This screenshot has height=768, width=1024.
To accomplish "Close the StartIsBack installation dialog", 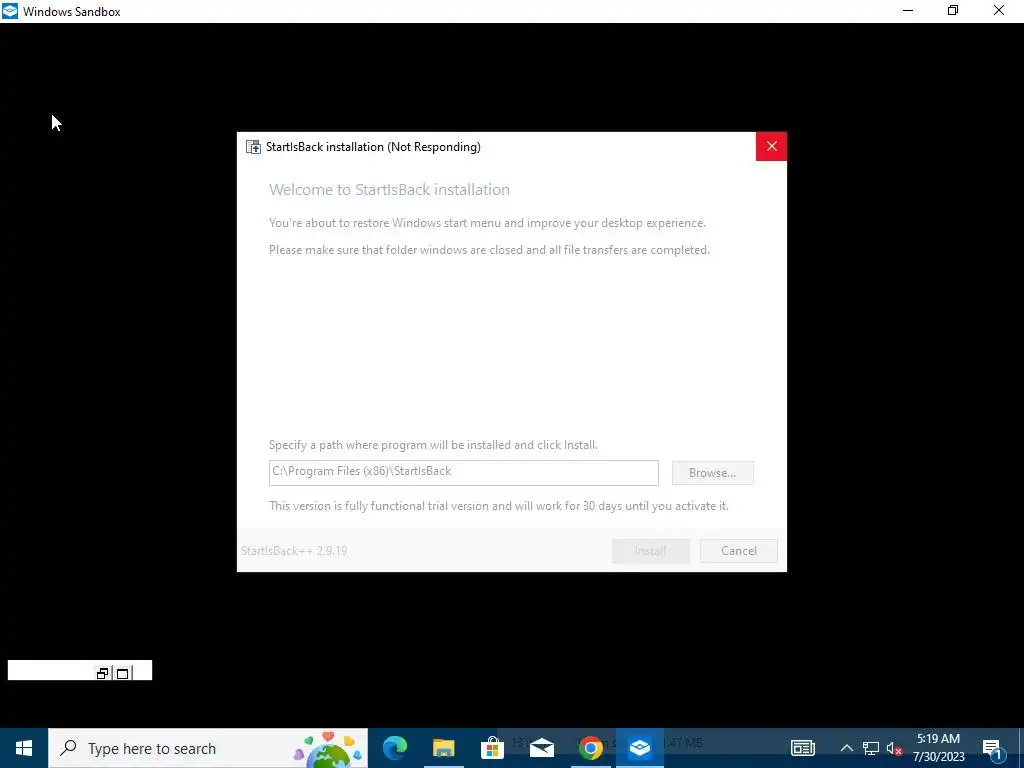I will (x=771, y=146).
